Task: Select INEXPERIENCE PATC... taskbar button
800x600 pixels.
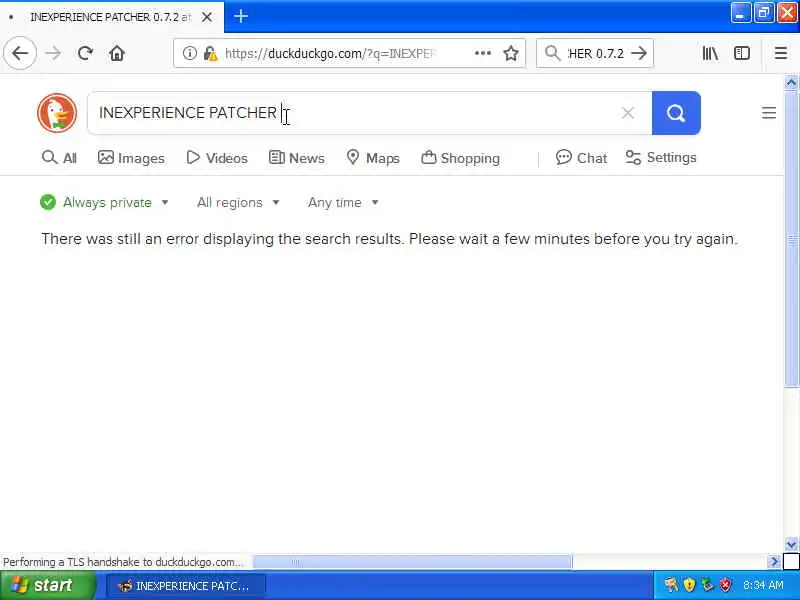Action: click(x=184, y=586)
